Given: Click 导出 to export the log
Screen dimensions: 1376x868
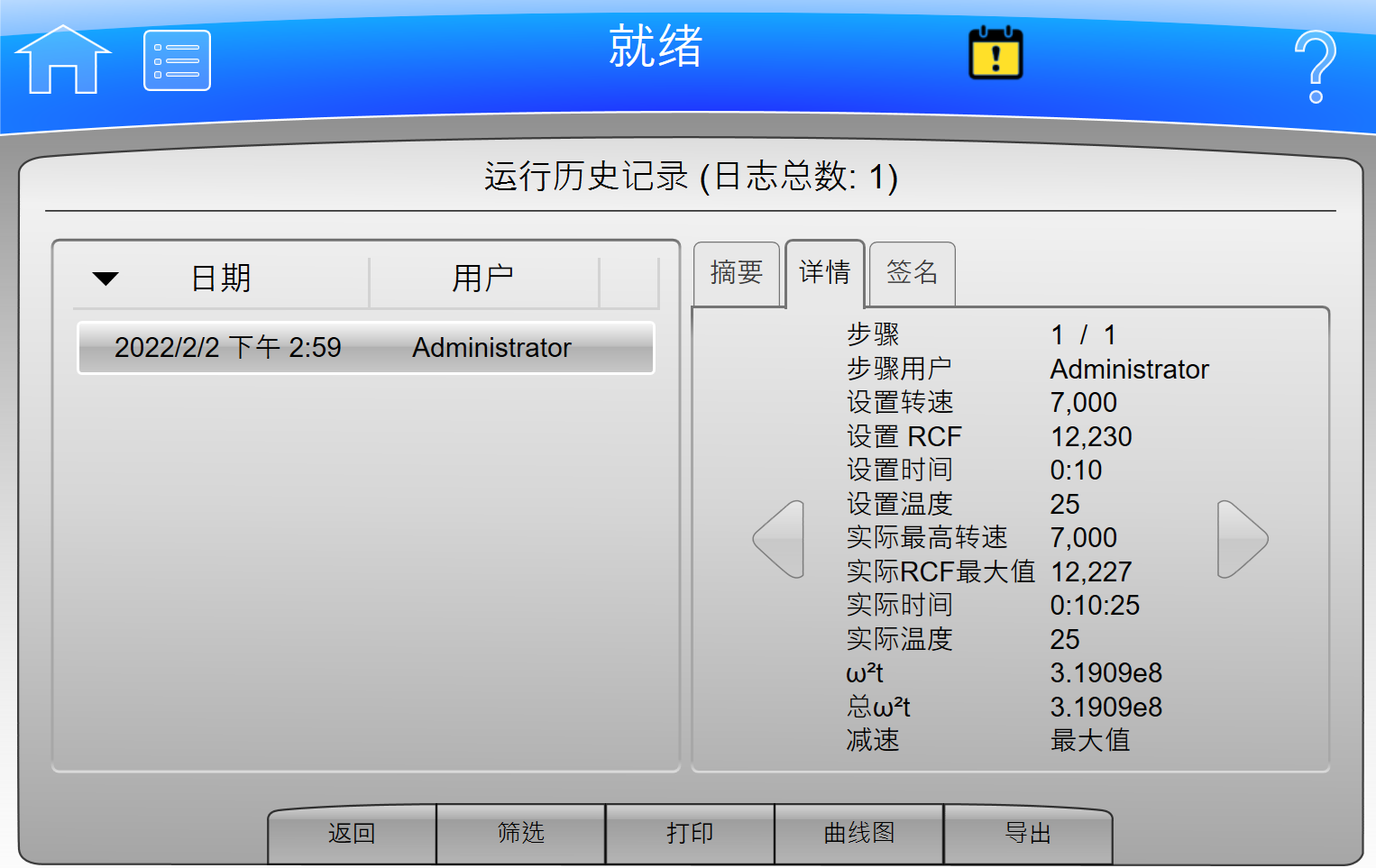Looking at the screenshot, I should [1028, 834].
